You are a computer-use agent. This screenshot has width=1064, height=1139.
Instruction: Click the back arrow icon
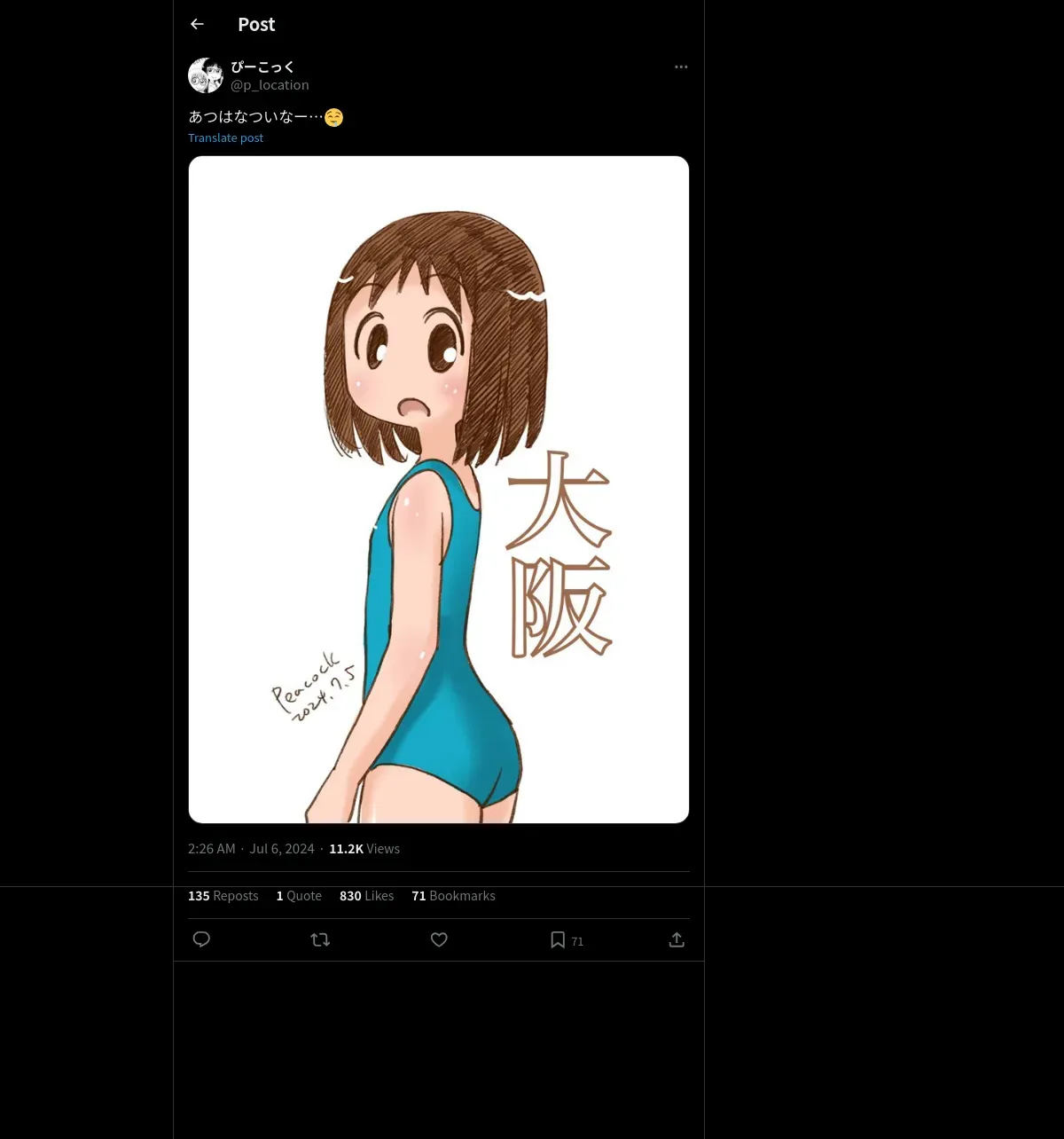tap(197, 25)
